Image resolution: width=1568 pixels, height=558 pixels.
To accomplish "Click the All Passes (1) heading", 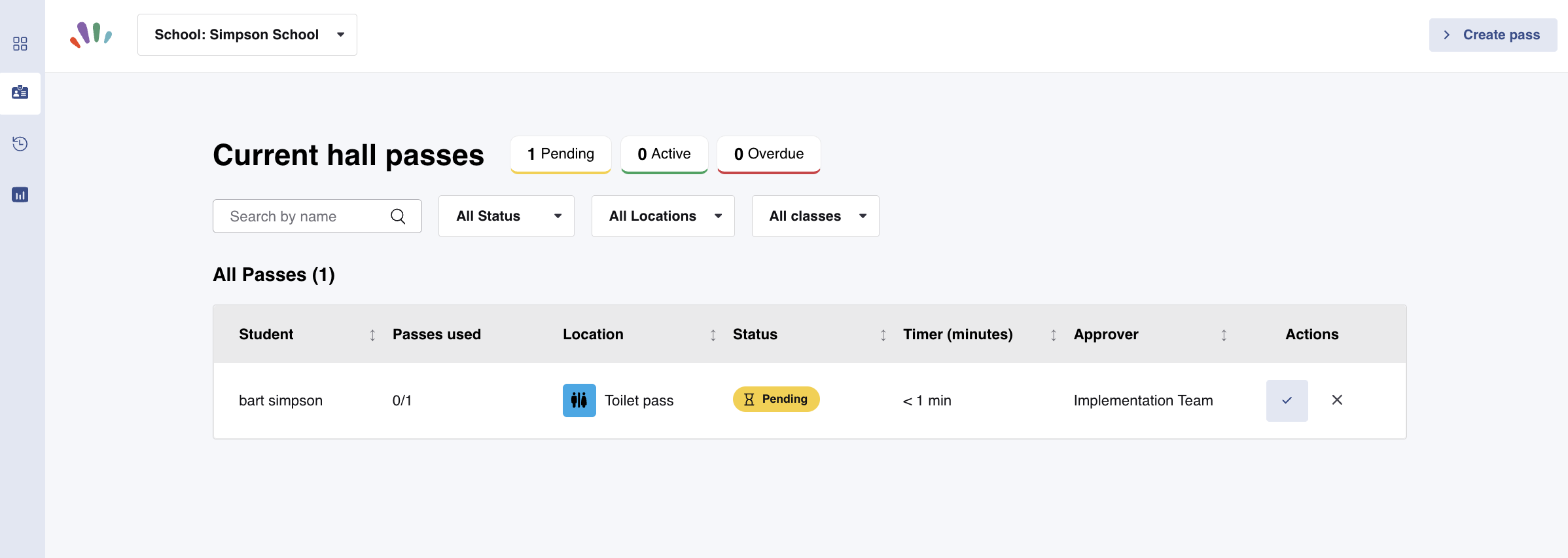I will [x=274, y=274].
